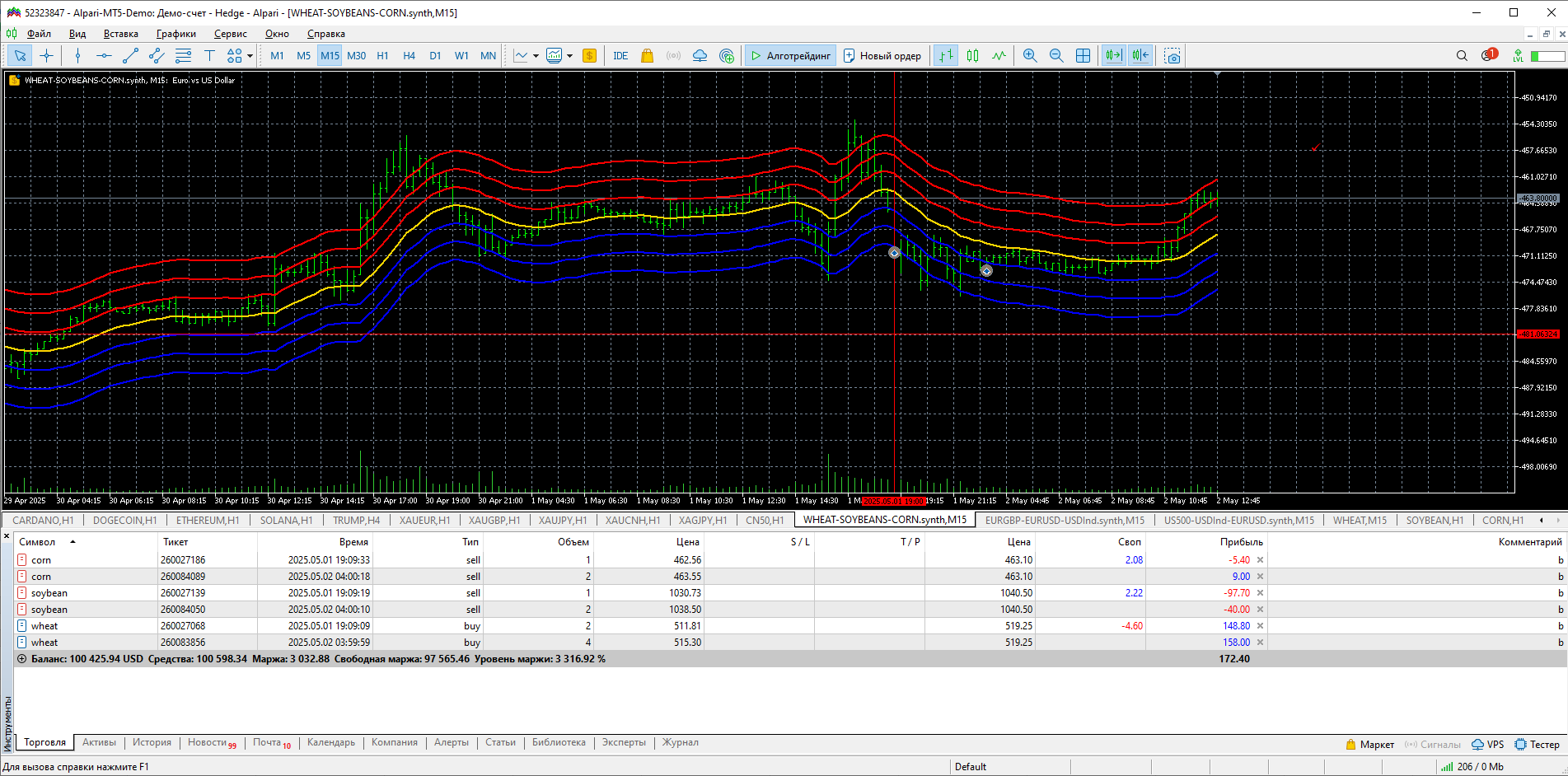
Task: Select the H4 timeframe button
Action: [x=409, y=56]
